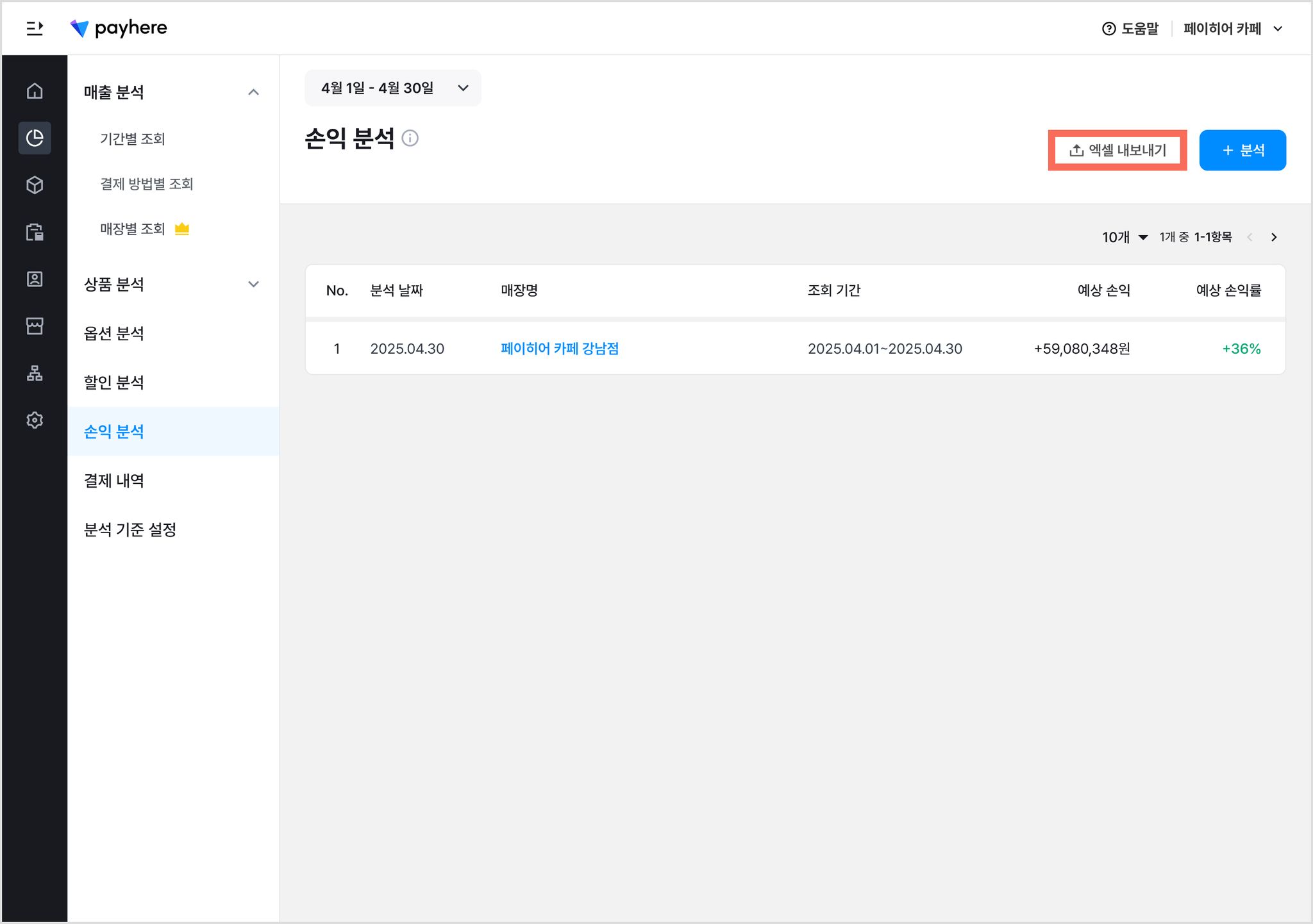Go to 옵션 분석

(x=114, y=333)
